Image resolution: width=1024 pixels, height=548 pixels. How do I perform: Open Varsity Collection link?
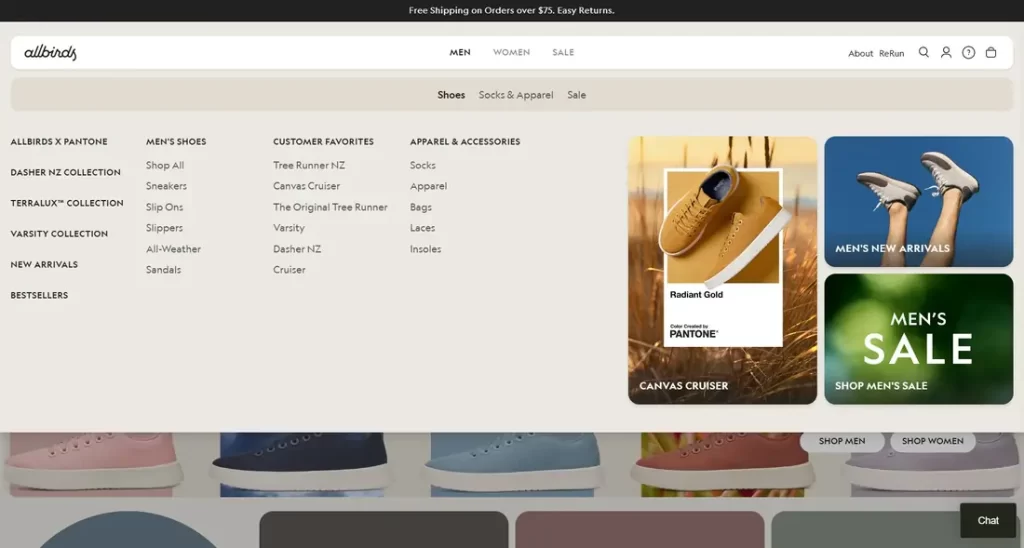59,234
